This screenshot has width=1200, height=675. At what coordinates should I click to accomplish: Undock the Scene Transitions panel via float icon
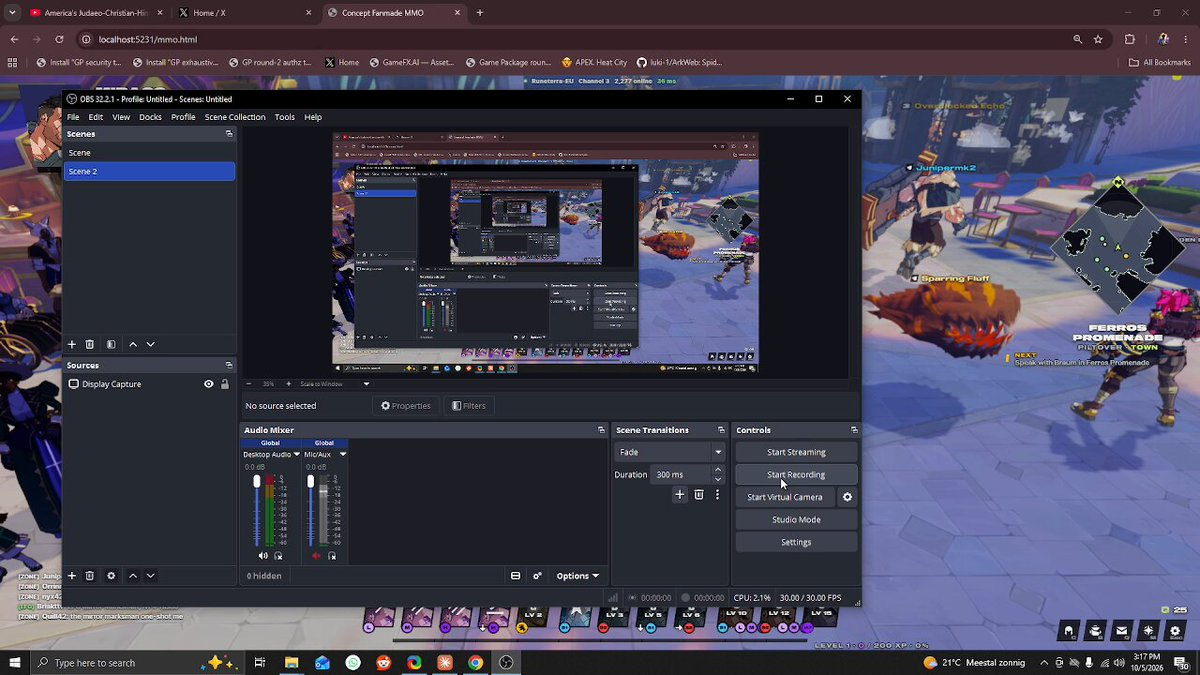click(x=721, y=430)
